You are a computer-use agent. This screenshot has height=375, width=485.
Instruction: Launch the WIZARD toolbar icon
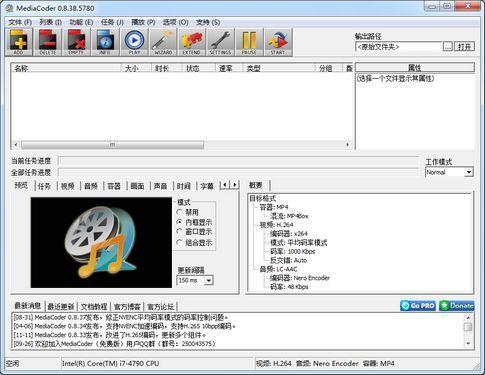(163, 42)
